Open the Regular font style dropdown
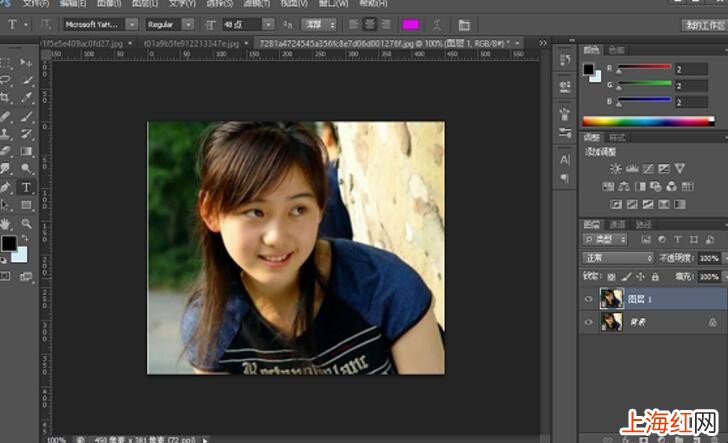Viewport: 728px width, 443px height. (188, 24)
